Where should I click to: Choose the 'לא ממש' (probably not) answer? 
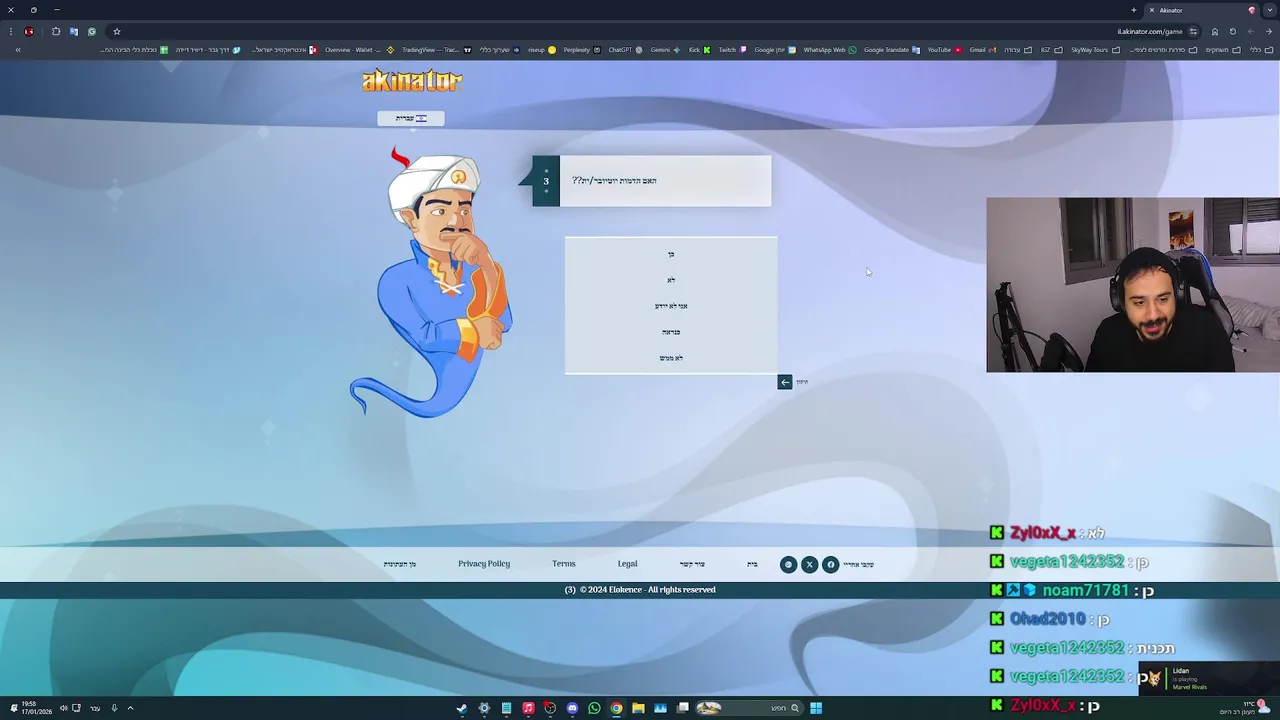pyautogui.click(x=671, y=358)
